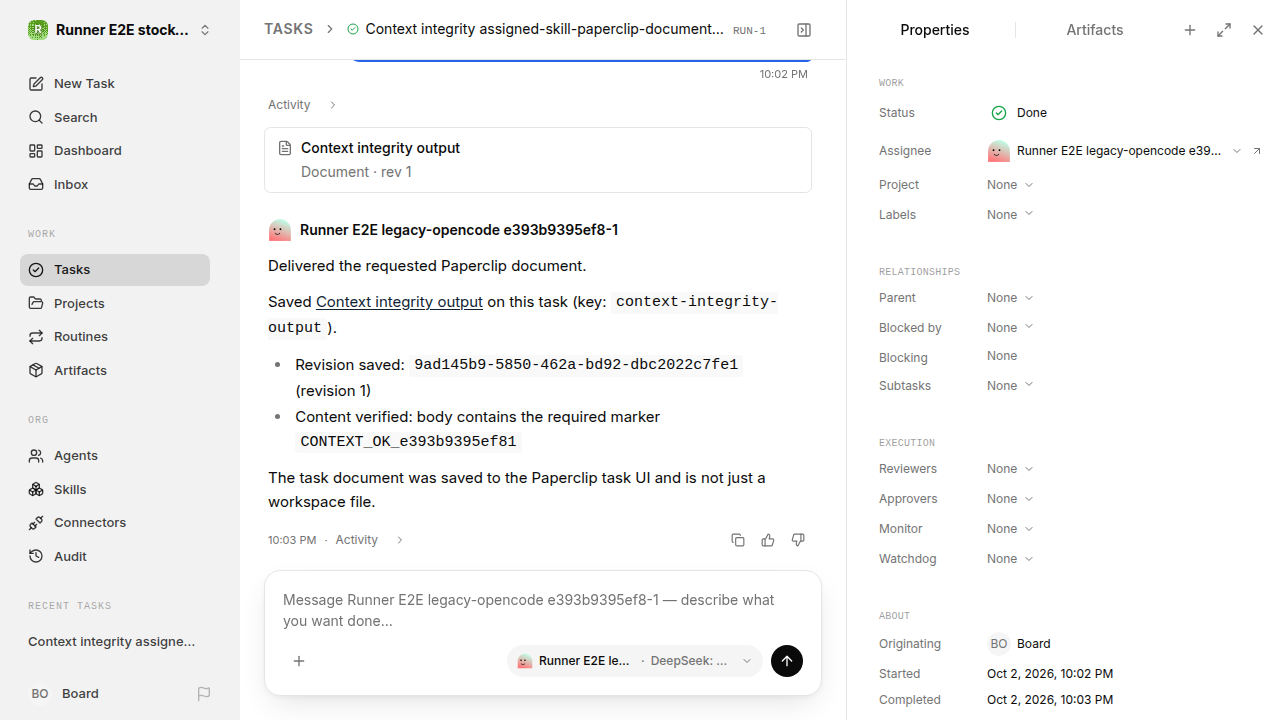This screenshot has width=1280, height=720.
Task: Click the Artifacts cube icon in sidebar
Action: tap(36, 370)
